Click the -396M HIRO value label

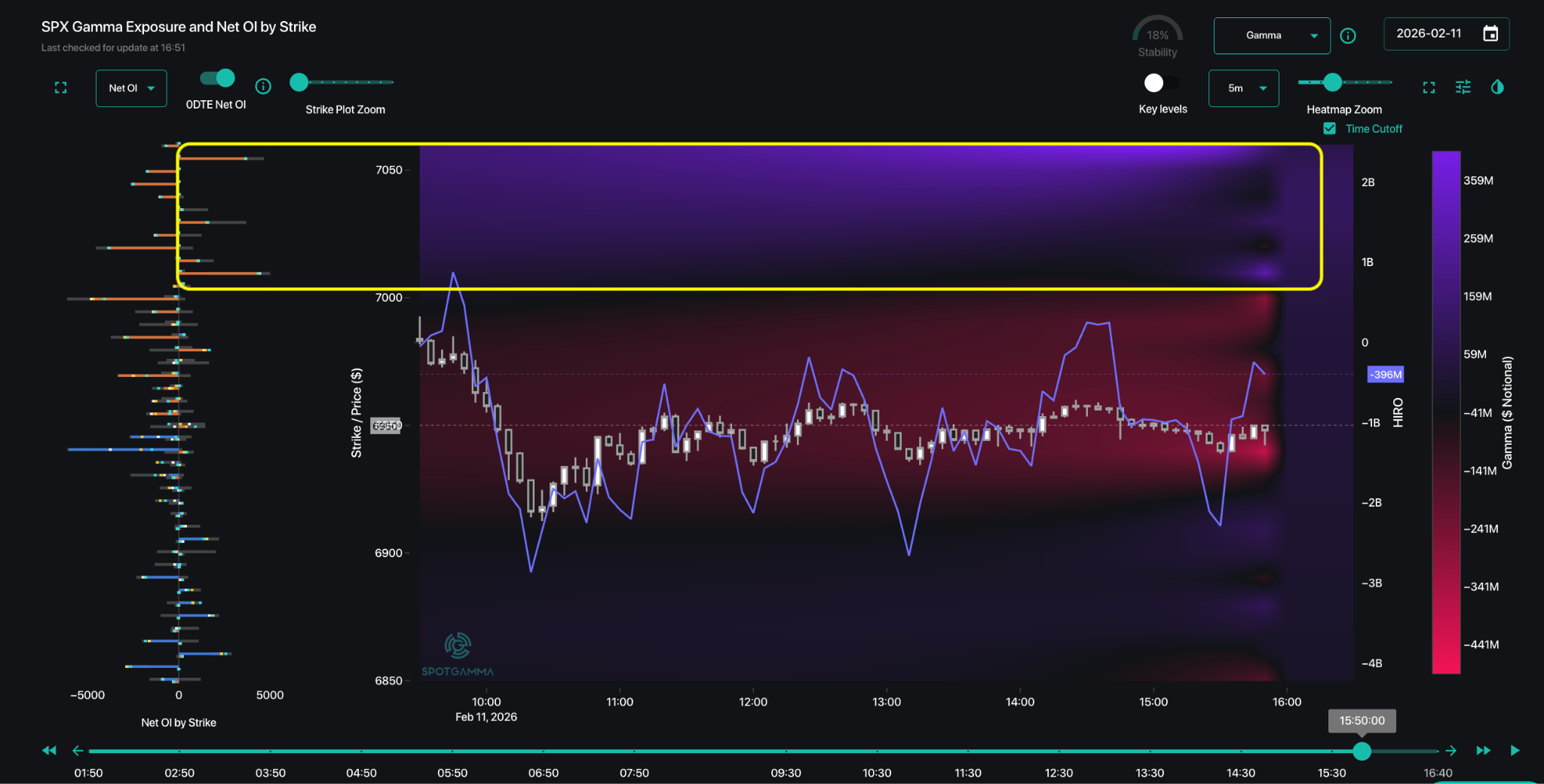coord(1386,375)
